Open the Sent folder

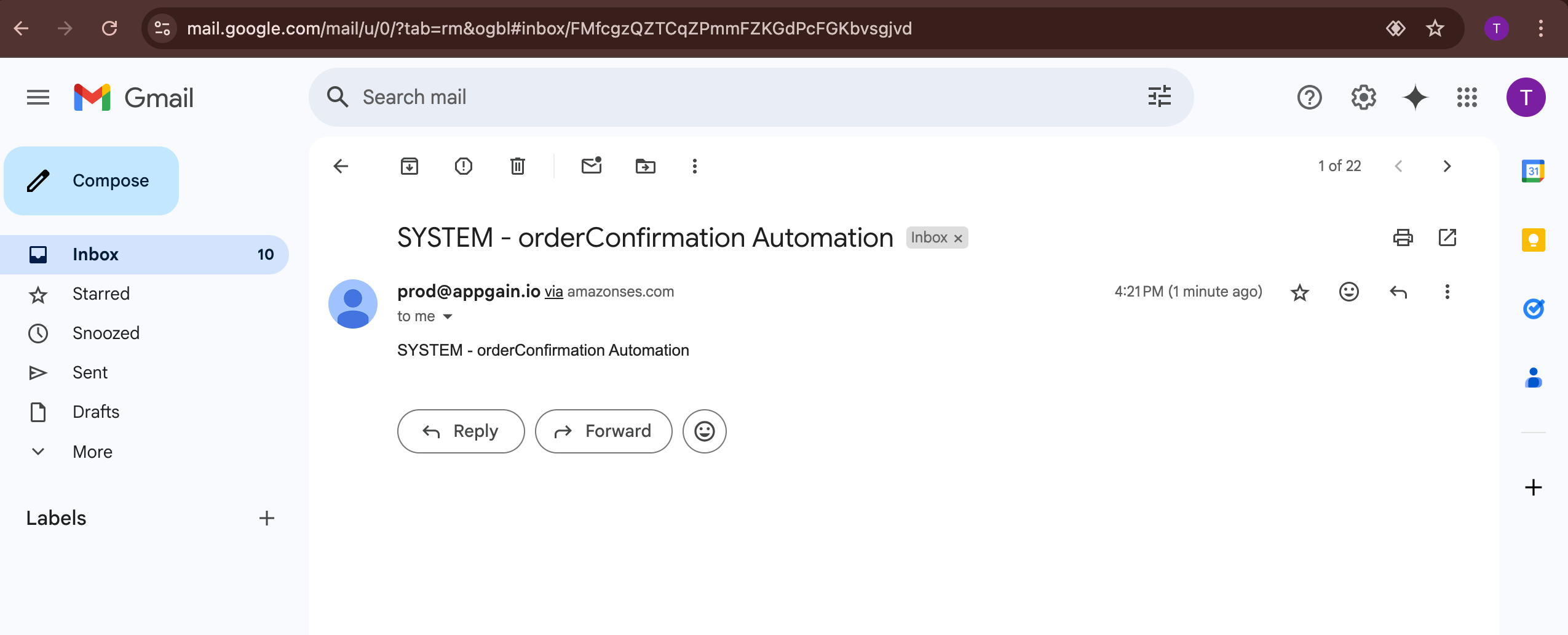90,372
